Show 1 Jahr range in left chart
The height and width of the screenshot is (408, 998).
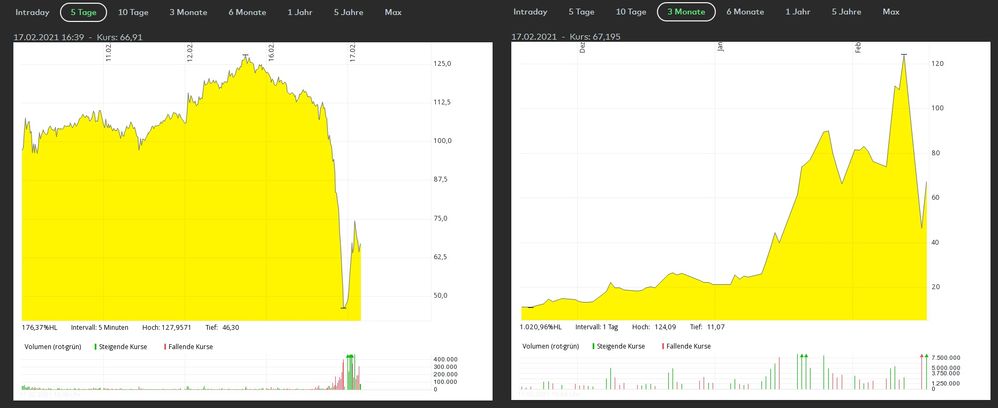pyautogui.click(x=298, y=12)
